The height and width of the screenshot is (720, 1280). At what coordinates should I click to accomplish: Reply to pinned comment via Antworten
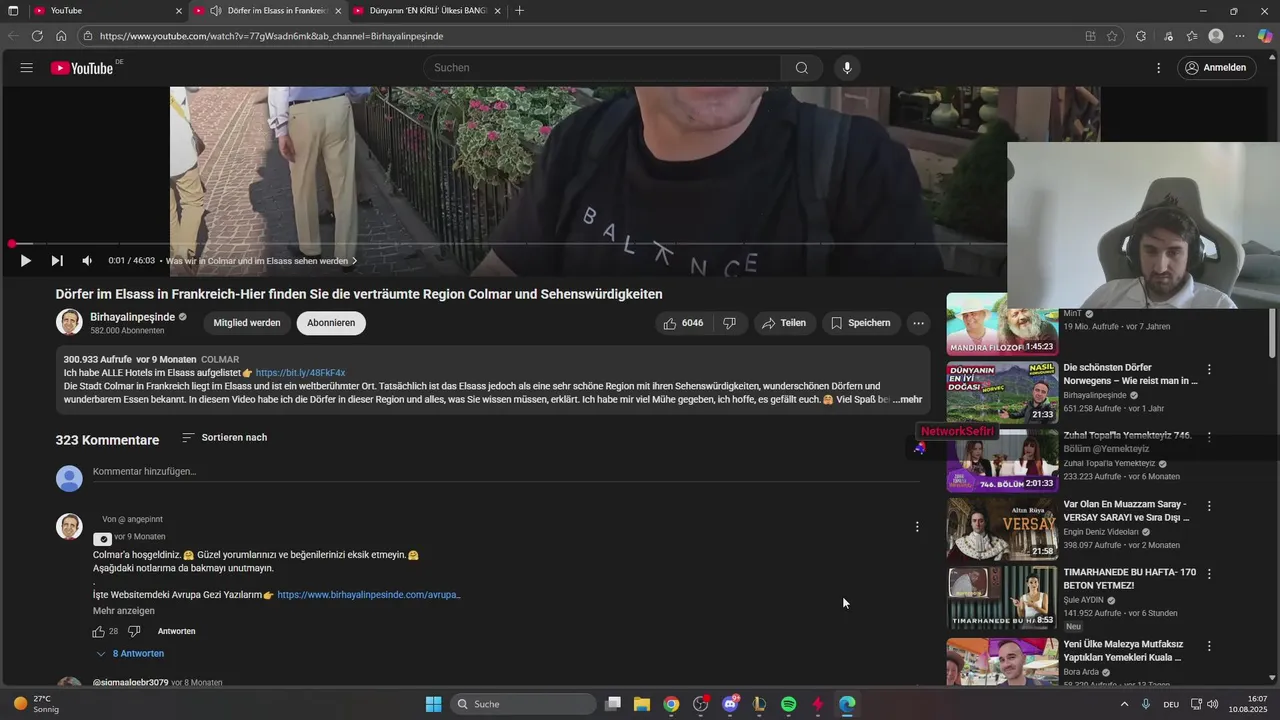pos(176,632)
